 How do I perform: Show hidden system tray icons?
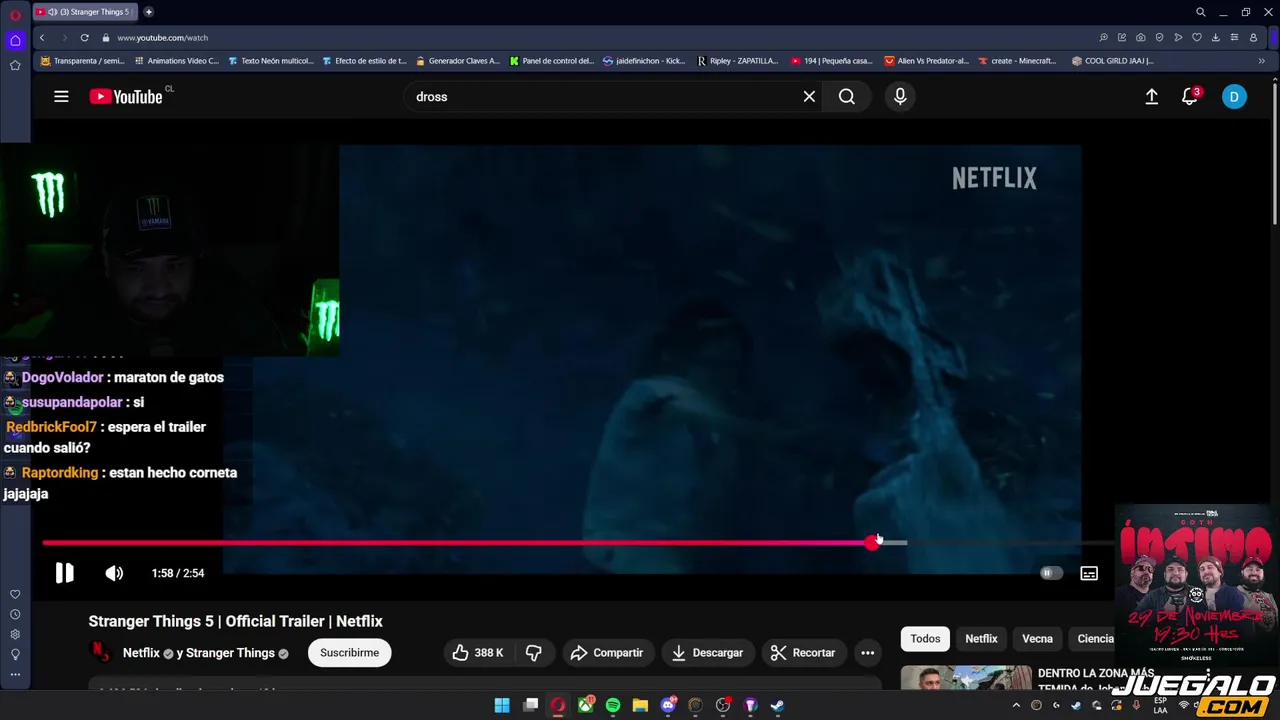tap(1016, 705)
